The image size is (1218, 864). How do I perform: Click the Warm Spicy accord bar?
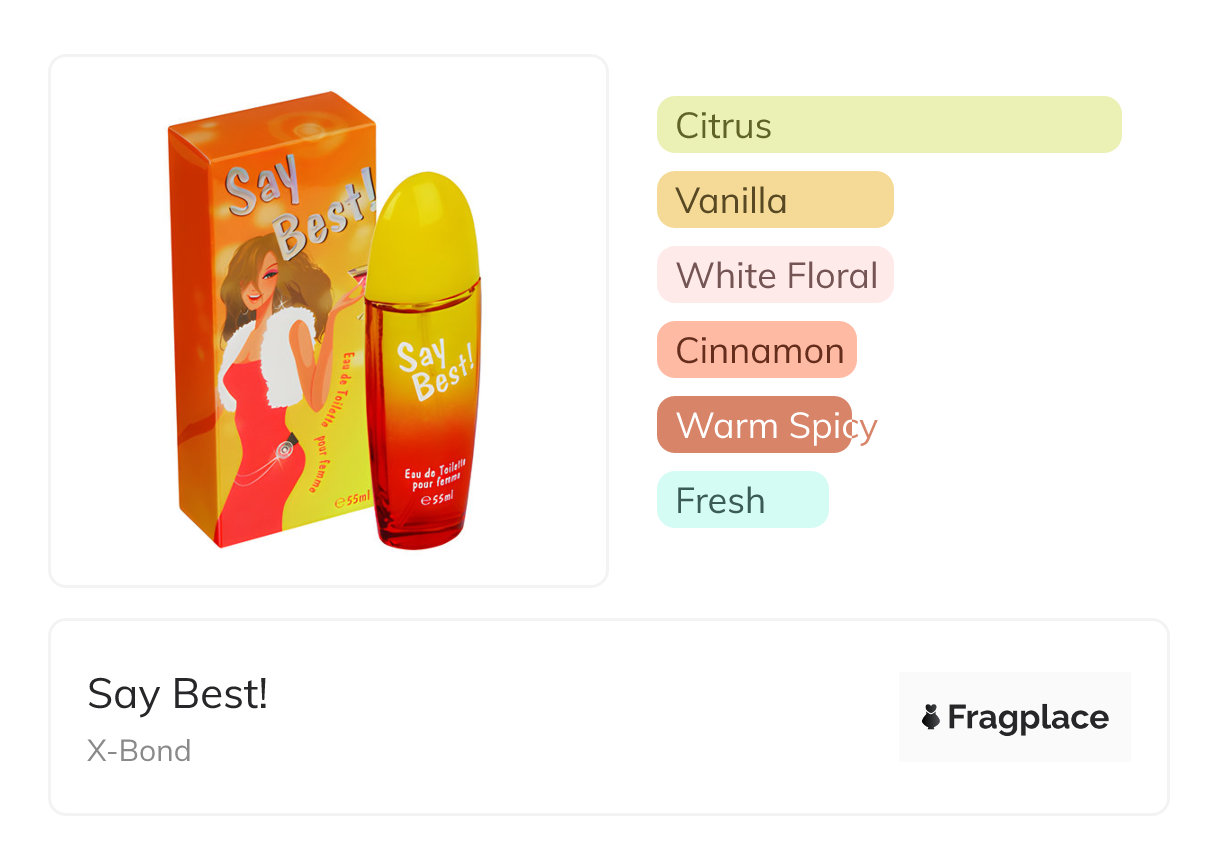754,425
